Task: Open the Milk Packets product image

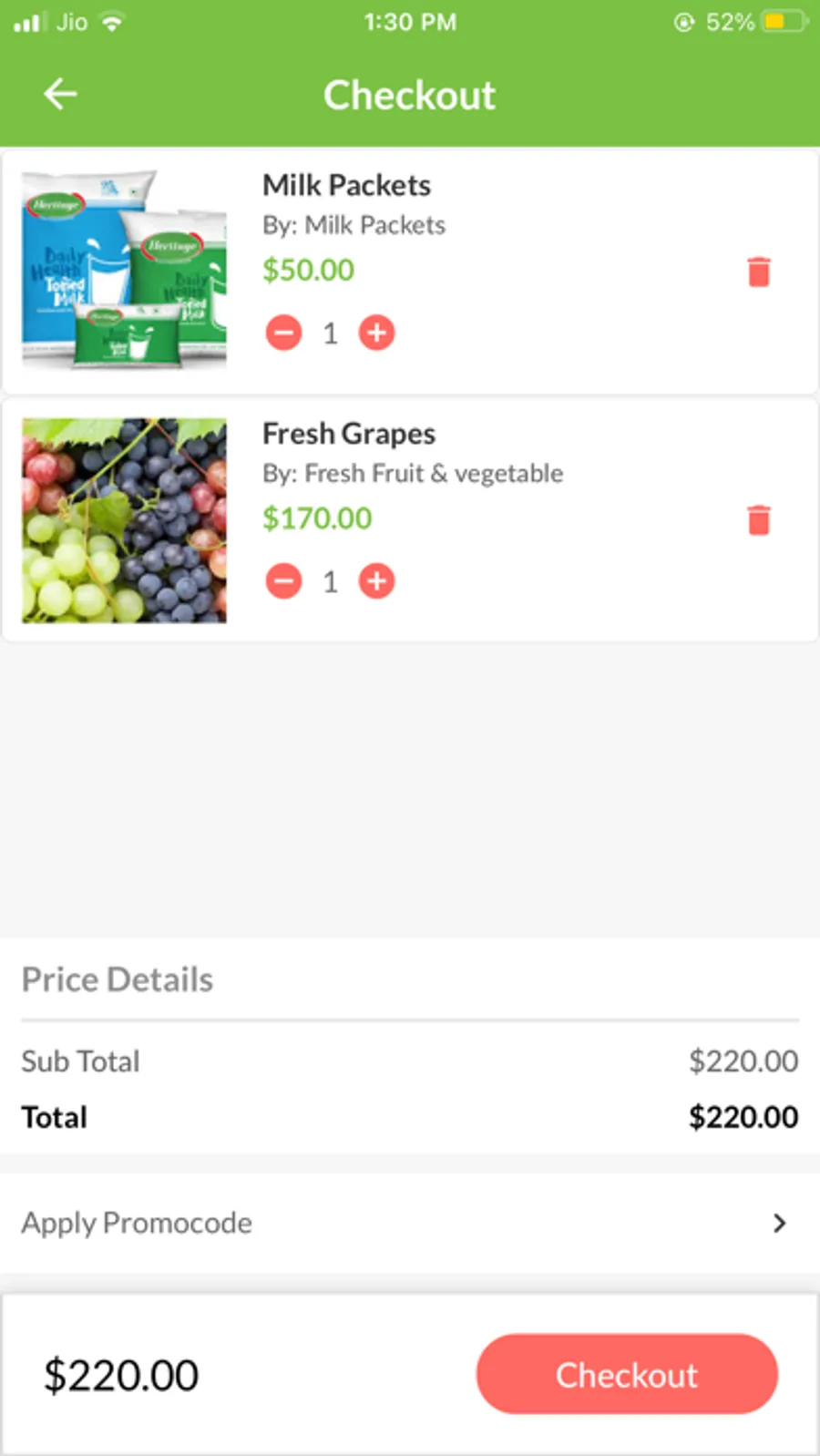Action: 124,270
